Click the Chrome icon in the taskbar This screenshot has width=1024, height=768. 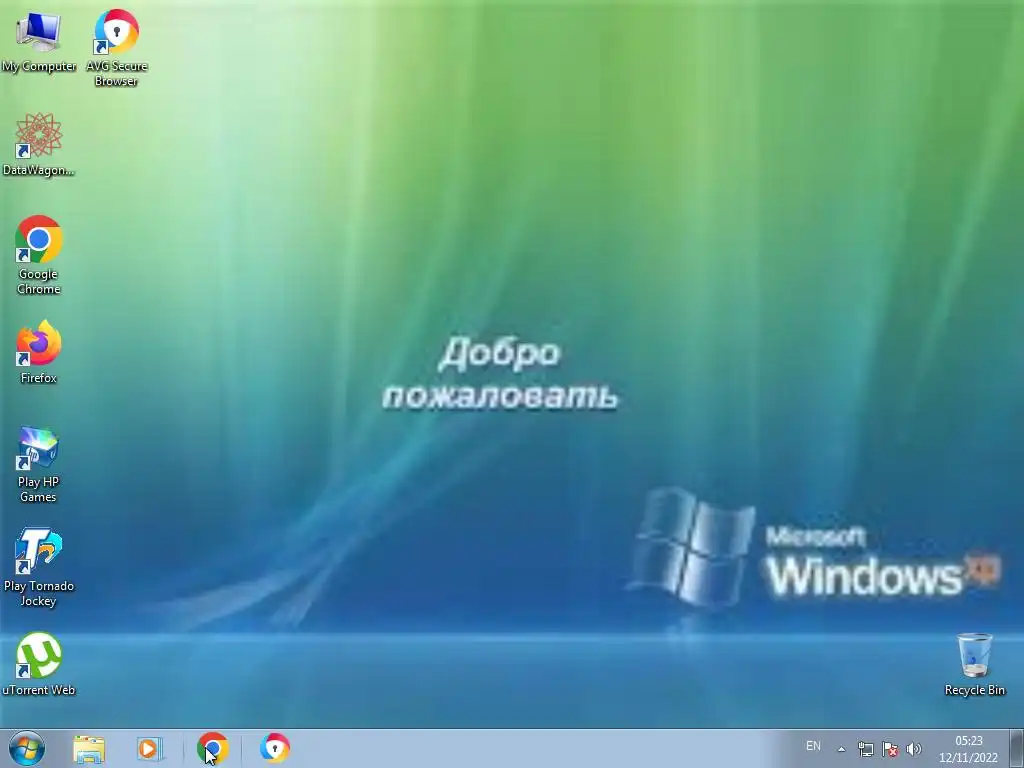tap(212, 748)
